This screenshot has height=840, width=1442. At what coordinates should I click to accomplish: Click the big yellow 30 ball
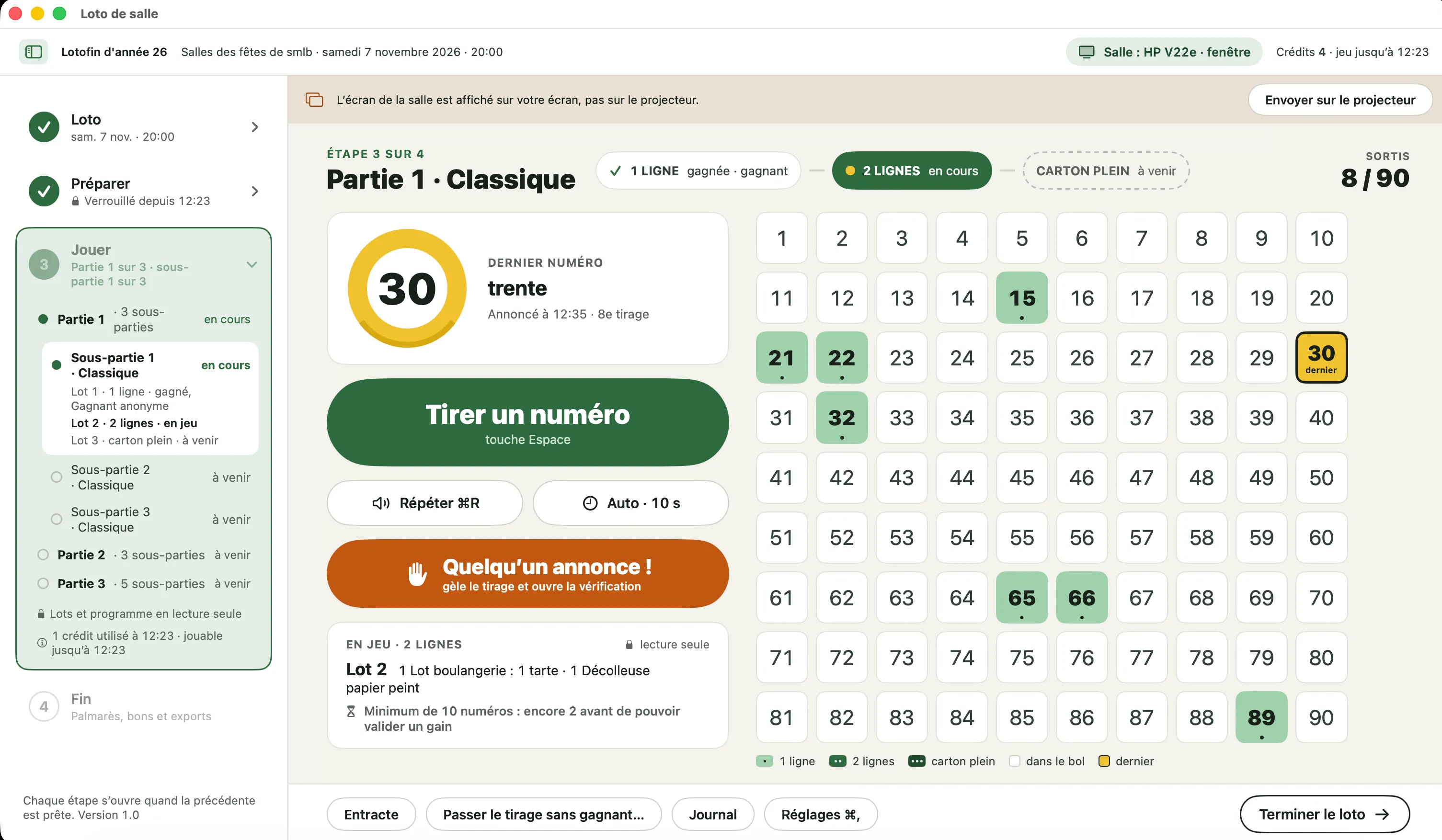[x=407, y=288]
